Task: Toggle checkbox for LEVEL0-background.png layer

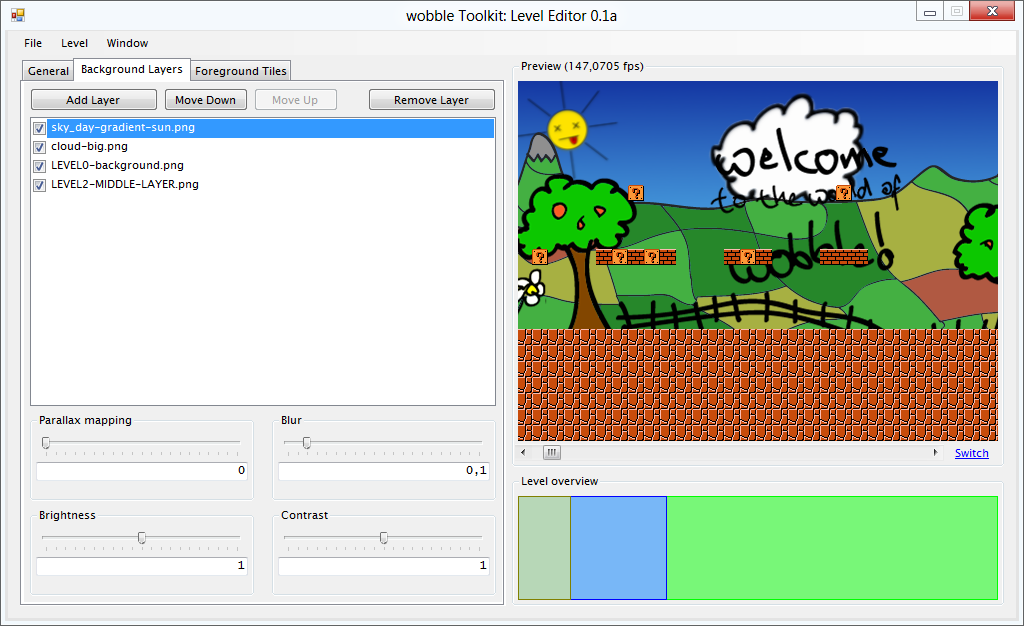Action: [39, 166]
